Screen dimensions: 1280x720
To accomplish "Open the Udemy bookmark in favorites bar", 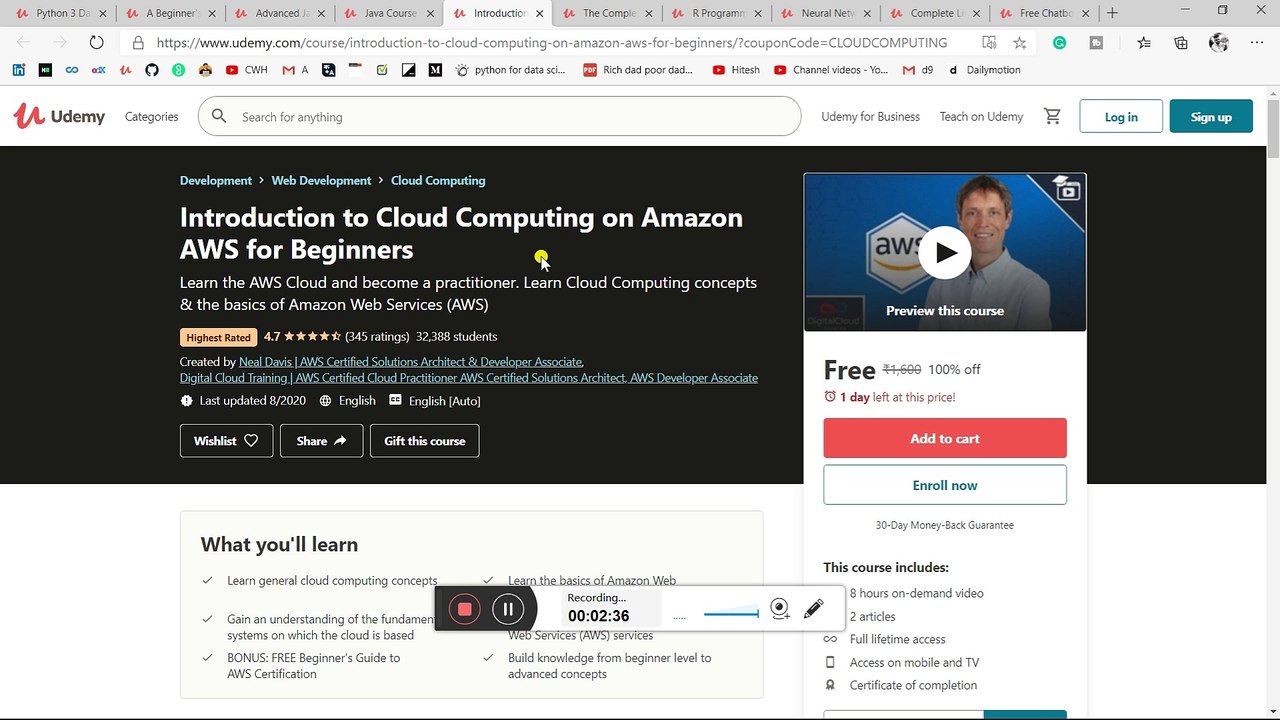I will 125,70.
